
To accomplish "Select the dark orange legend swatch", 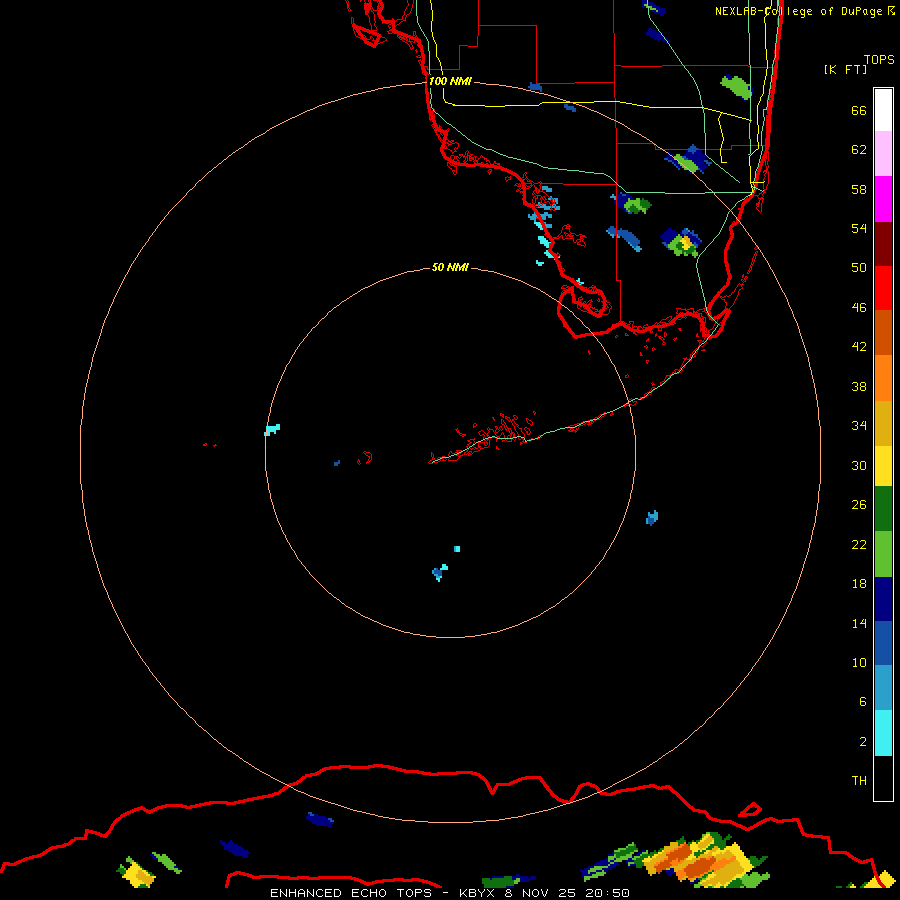I will coord(883,333).
